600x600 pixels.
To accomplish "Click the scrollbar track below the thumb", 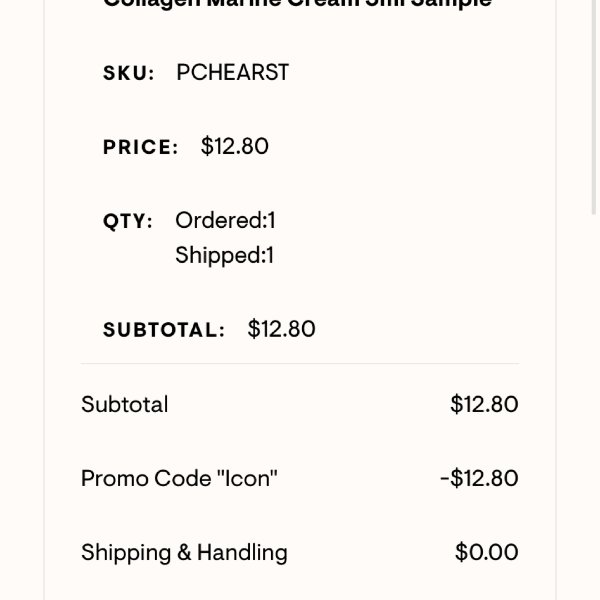I will [x=593, y=406].
